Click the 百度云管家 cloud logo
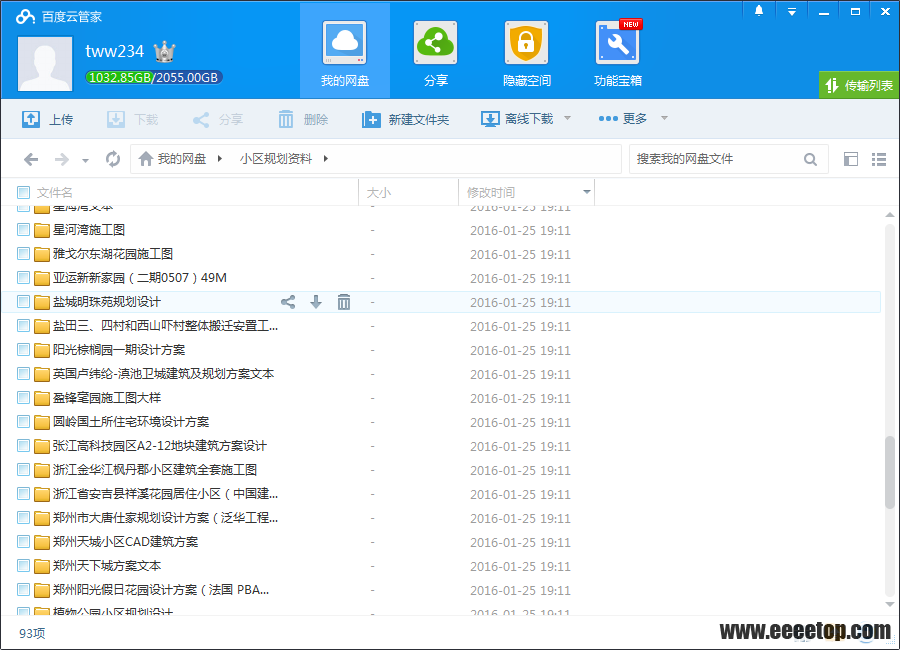Screen dimensions: 900x650 (x=25, y=17)
